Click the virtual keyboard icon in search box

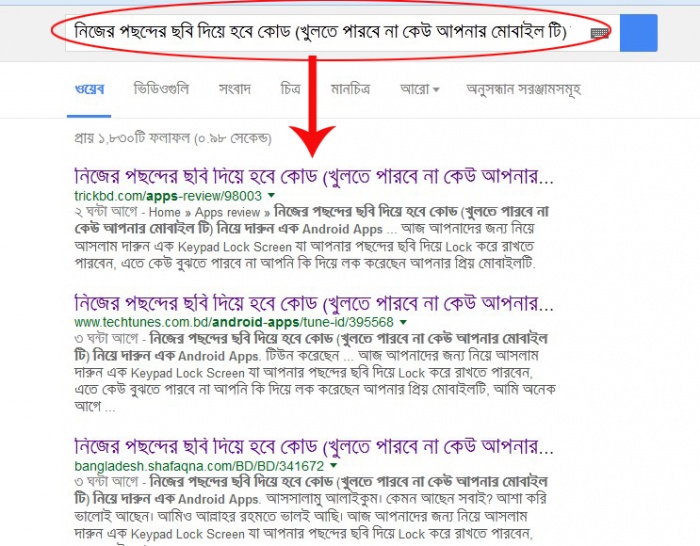[599, 33]
